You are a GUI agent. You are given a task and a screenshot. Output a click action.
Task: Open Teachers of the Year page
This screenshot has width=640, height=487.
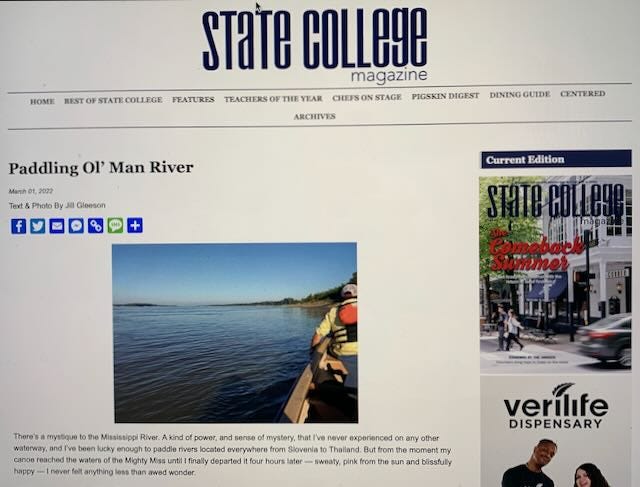(x=273, y=99)
